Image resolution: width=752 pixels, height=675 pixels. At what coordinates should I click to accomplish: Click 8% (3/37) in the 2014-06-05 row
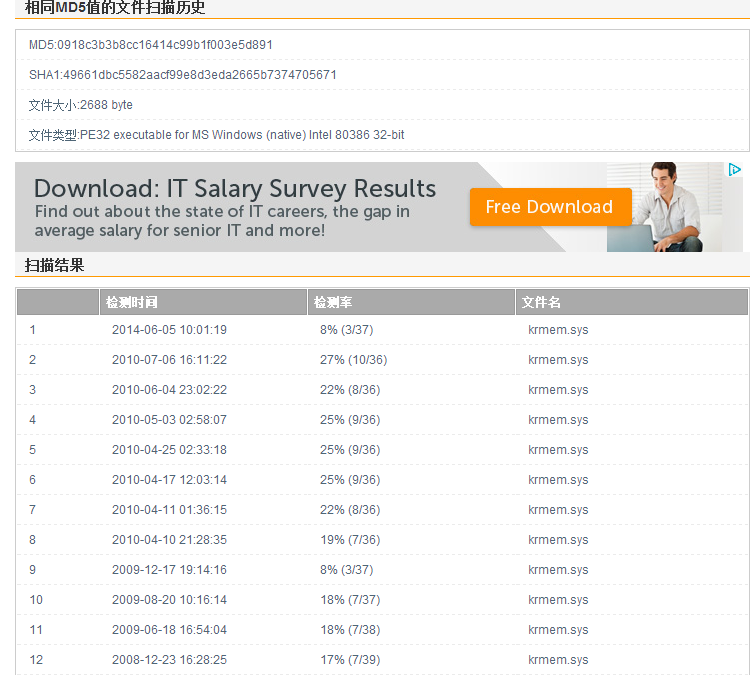[x=347, y=330]
